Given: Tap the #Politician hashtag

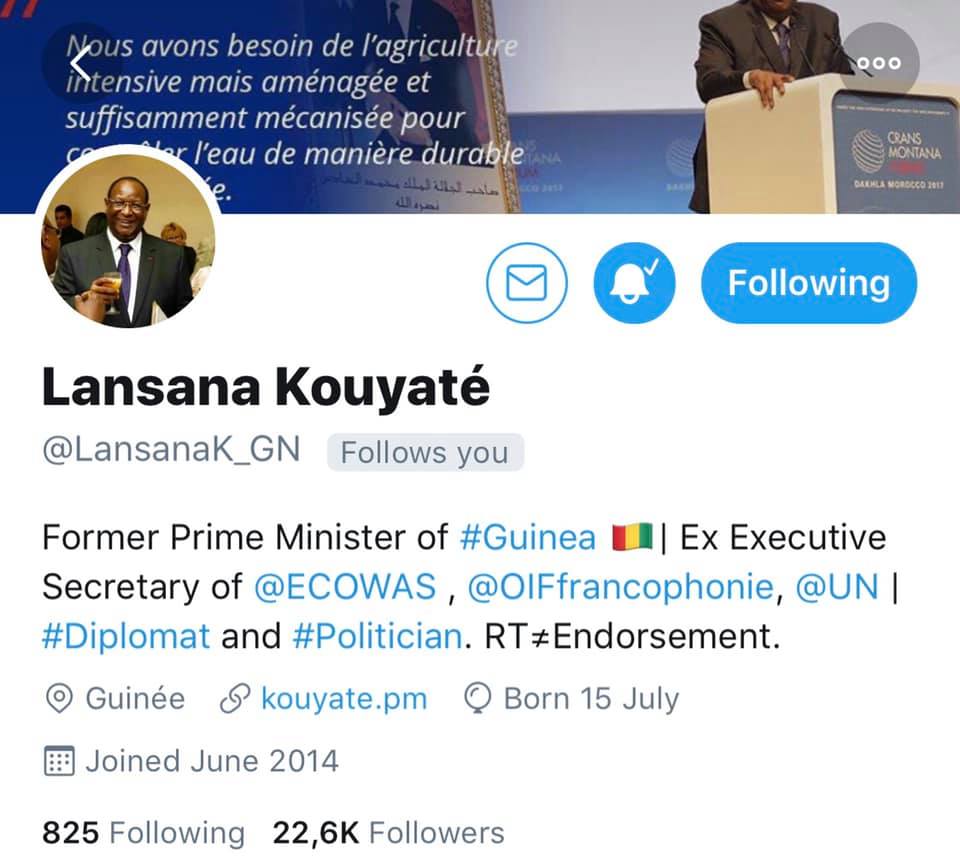Looking at the screenshot, I should click(377, 636).
